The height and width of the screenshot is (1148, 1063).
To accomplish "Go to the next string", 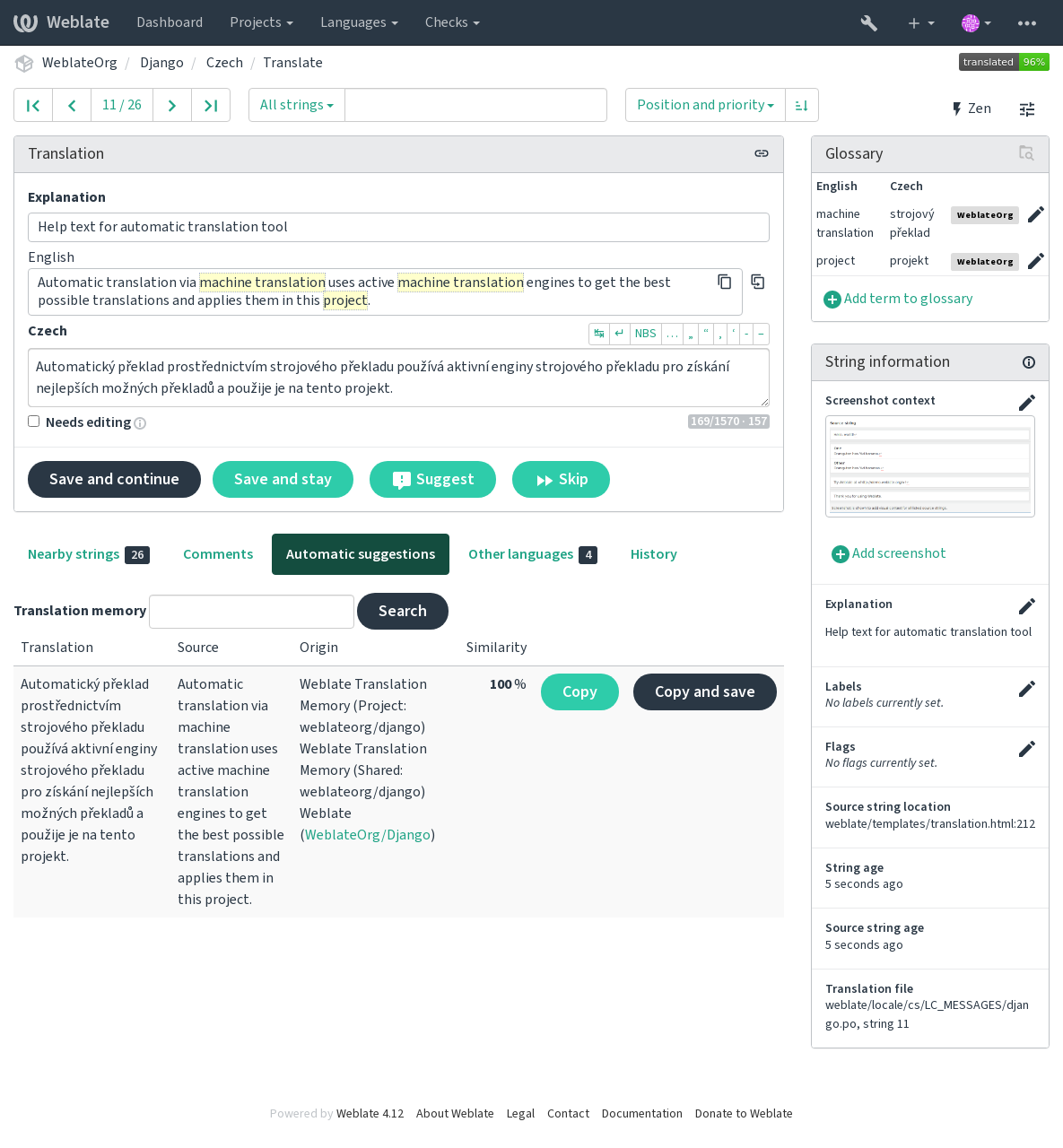I will tap(172, 105).
